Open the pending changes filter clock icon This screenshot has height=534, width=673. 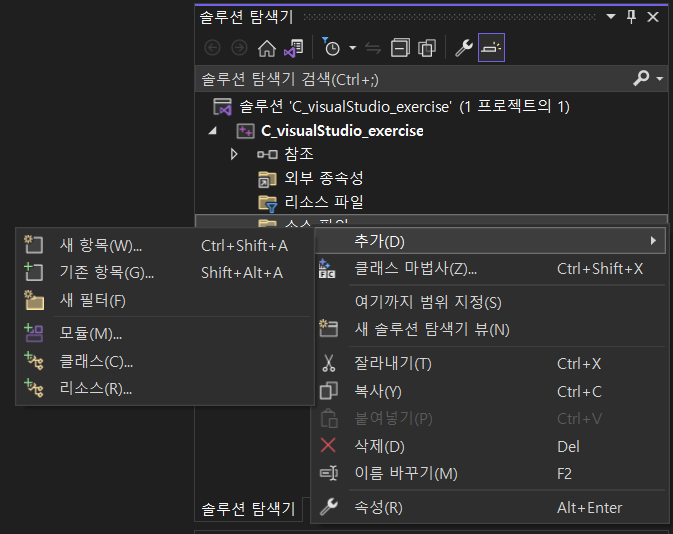332,48
